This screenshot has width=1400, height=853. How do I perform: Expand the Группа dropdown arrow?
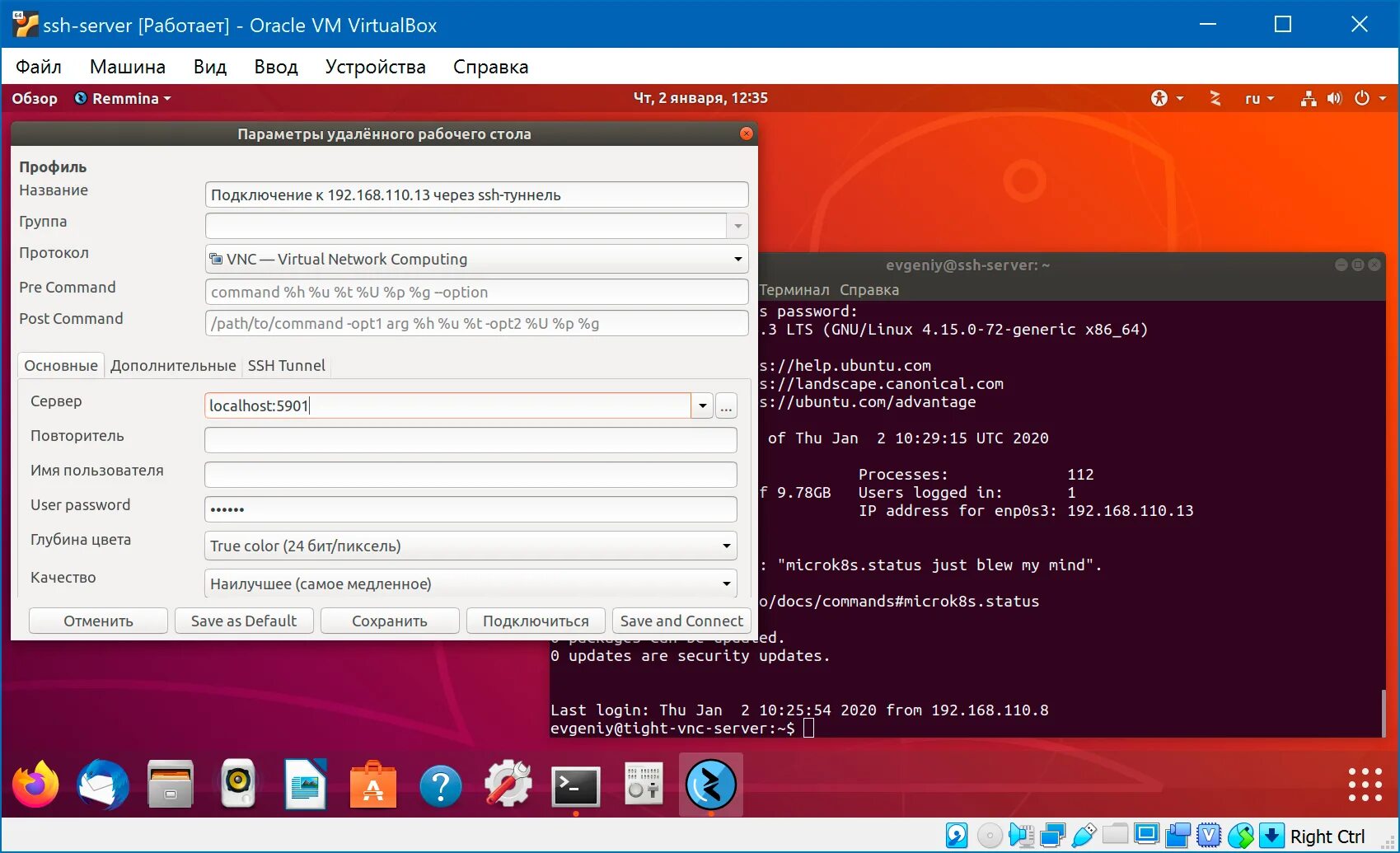coord(737,226)
